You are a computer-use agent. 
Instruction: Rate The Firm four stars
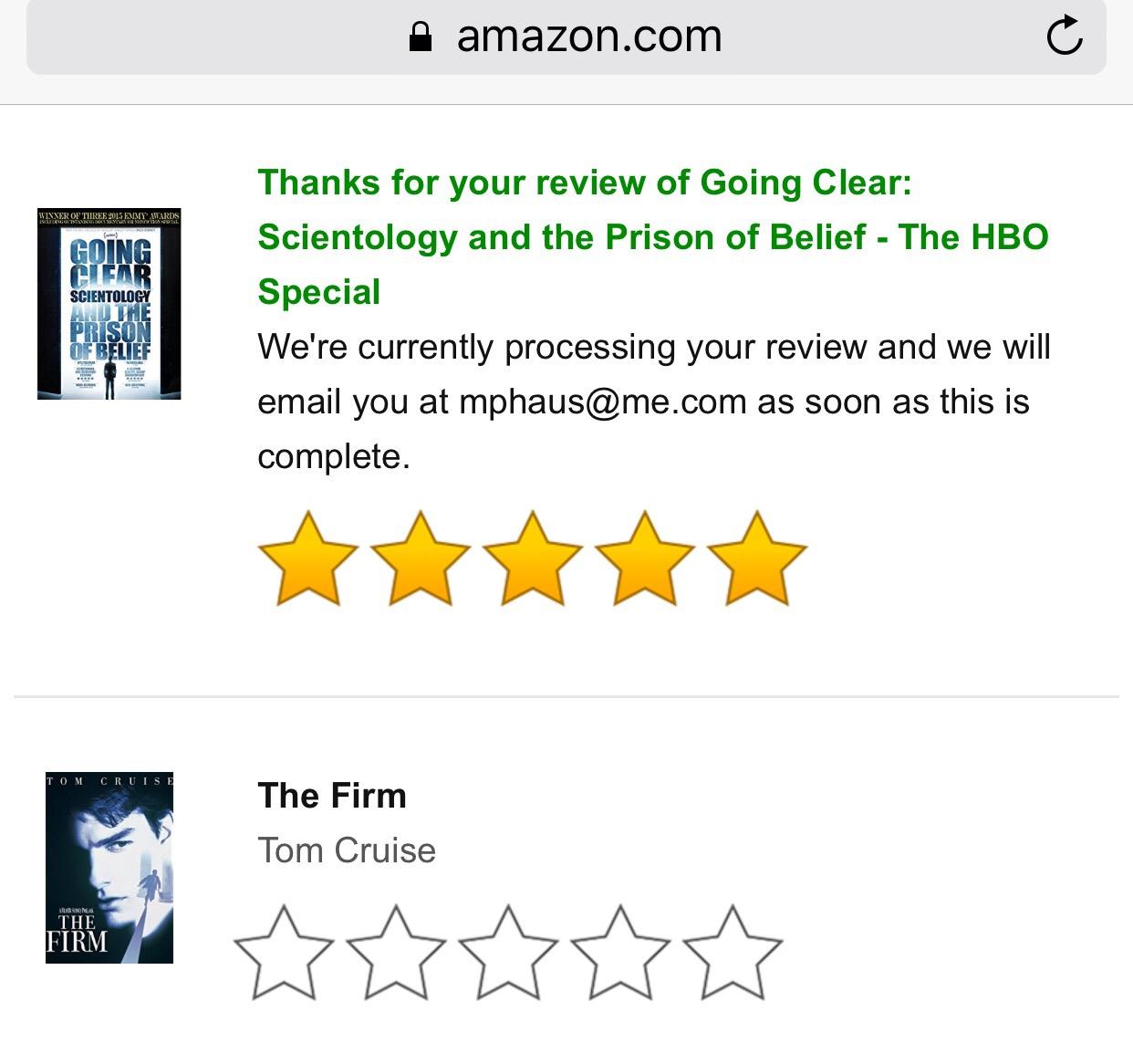[620, 953]
